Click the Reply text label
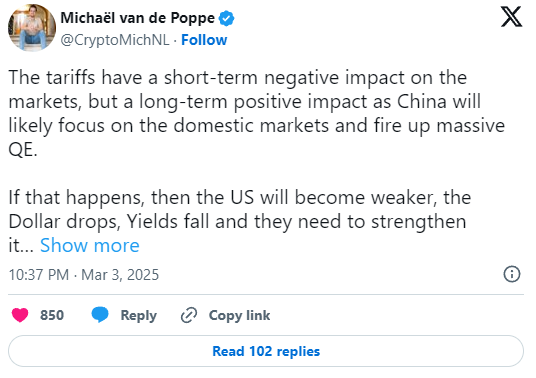 point(138,315)
